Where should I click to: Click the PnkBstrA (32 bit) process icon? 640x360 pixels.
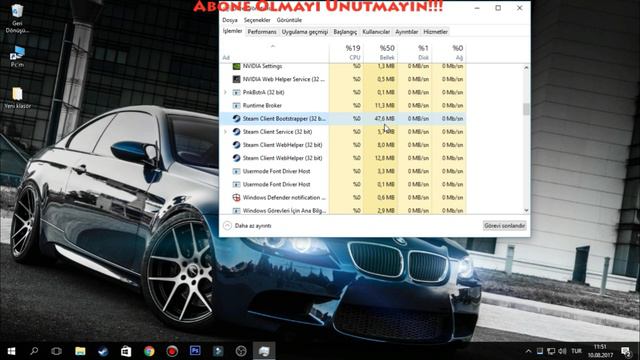pyautogui.click(x=236, y=92)
